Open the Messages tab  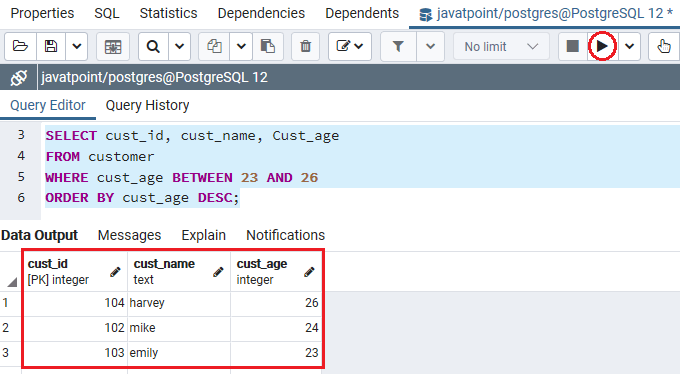click(129, 235)
